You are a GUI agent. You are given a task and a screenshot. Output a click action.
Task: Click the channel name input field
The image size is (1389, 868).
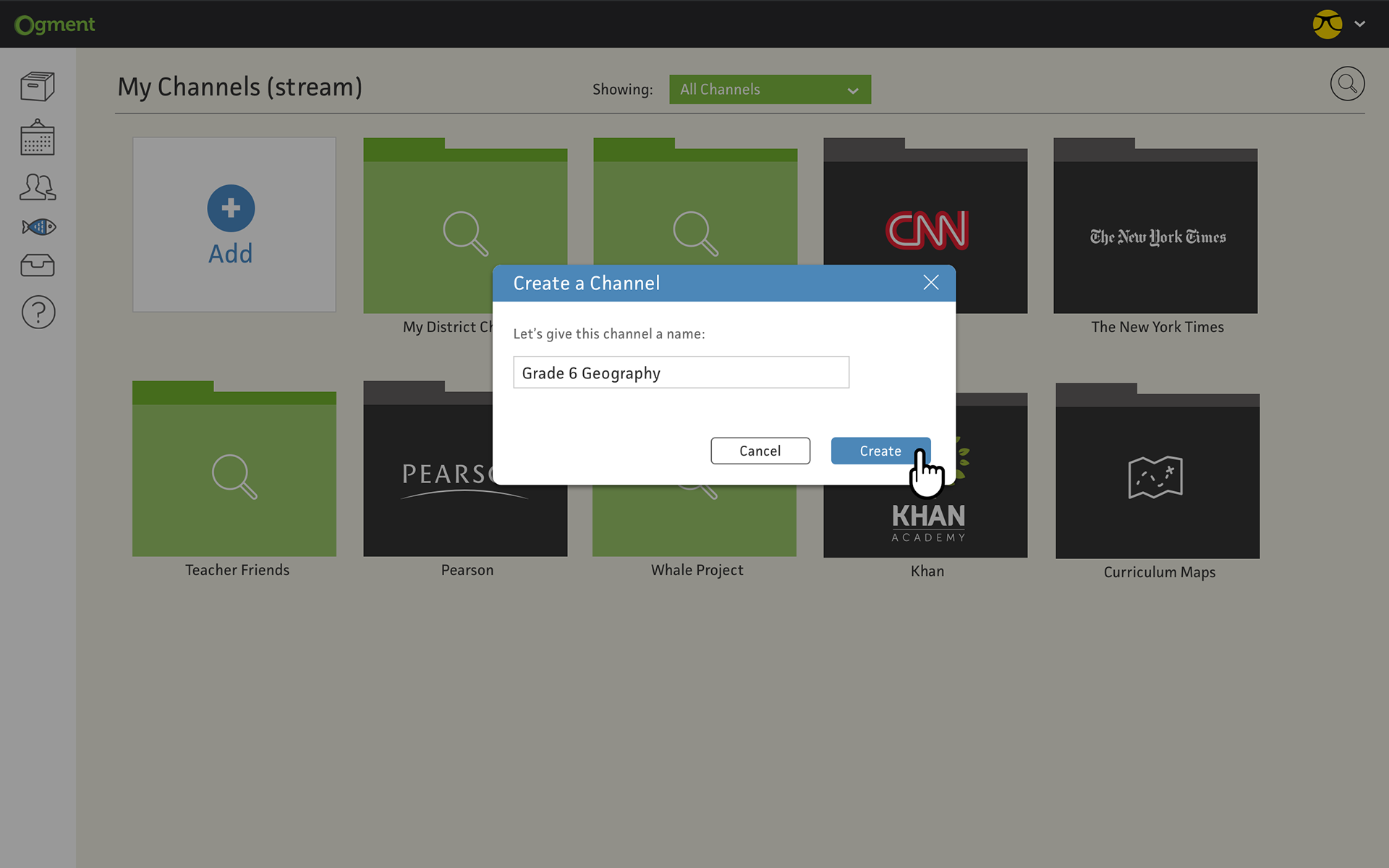681,373
